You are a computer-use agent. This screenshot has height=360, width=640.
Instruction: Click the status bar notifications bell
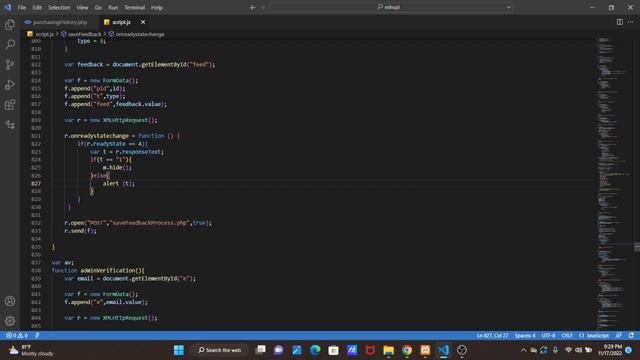(631, 336)
